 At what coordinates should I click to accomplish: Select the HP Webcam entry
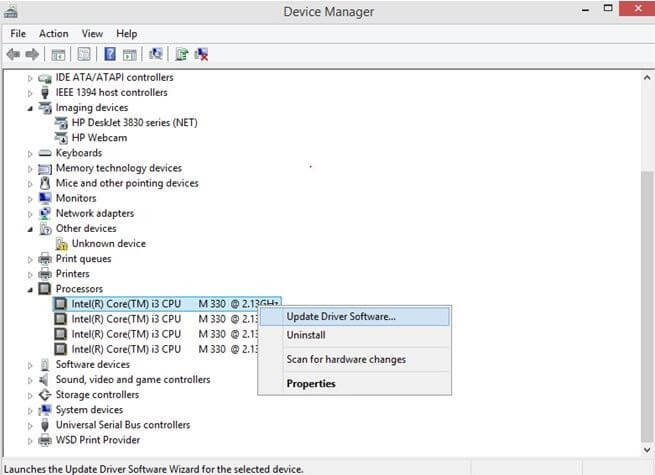99,138
